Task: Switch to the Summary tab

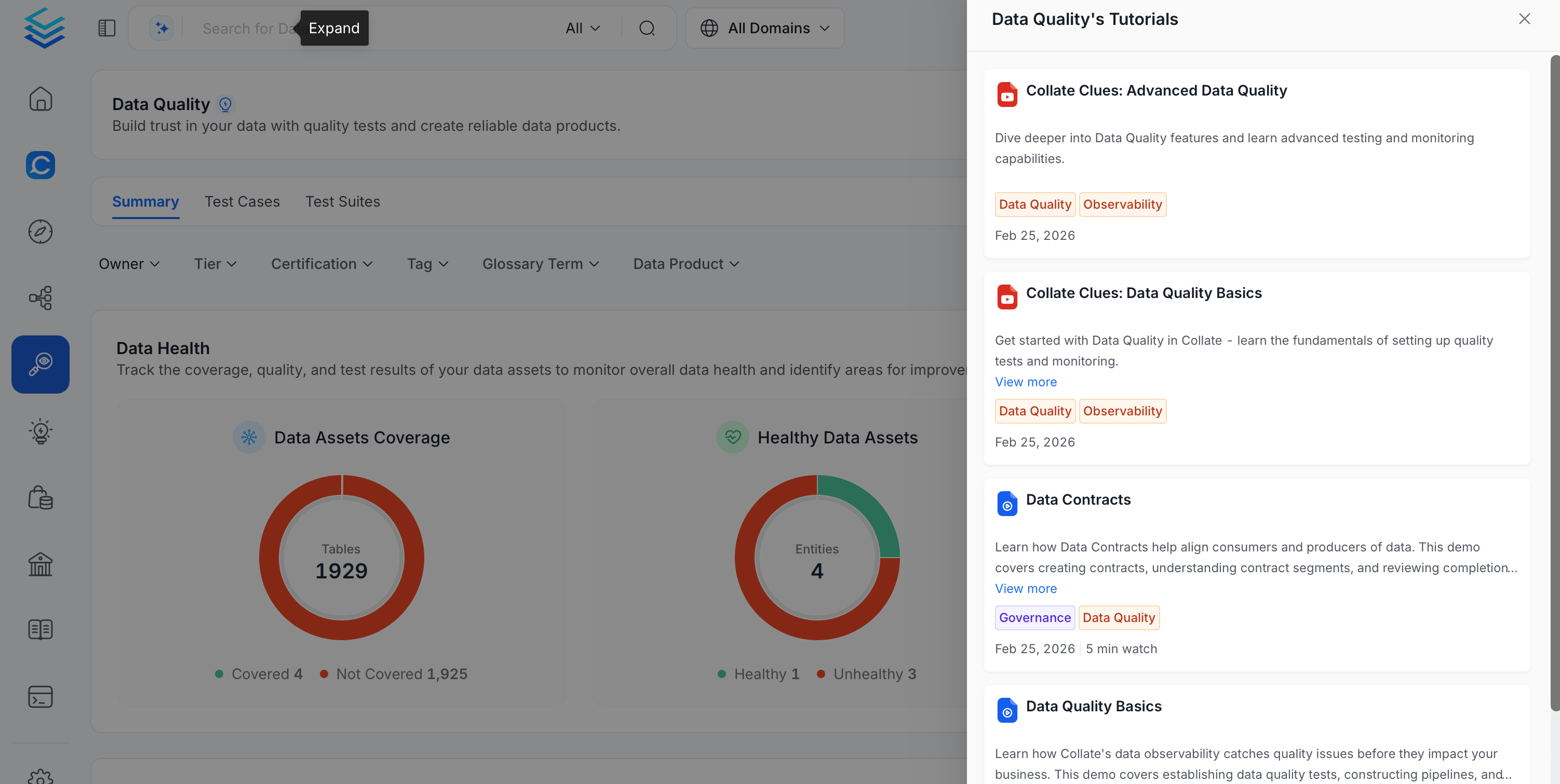Action: point(145,201)
